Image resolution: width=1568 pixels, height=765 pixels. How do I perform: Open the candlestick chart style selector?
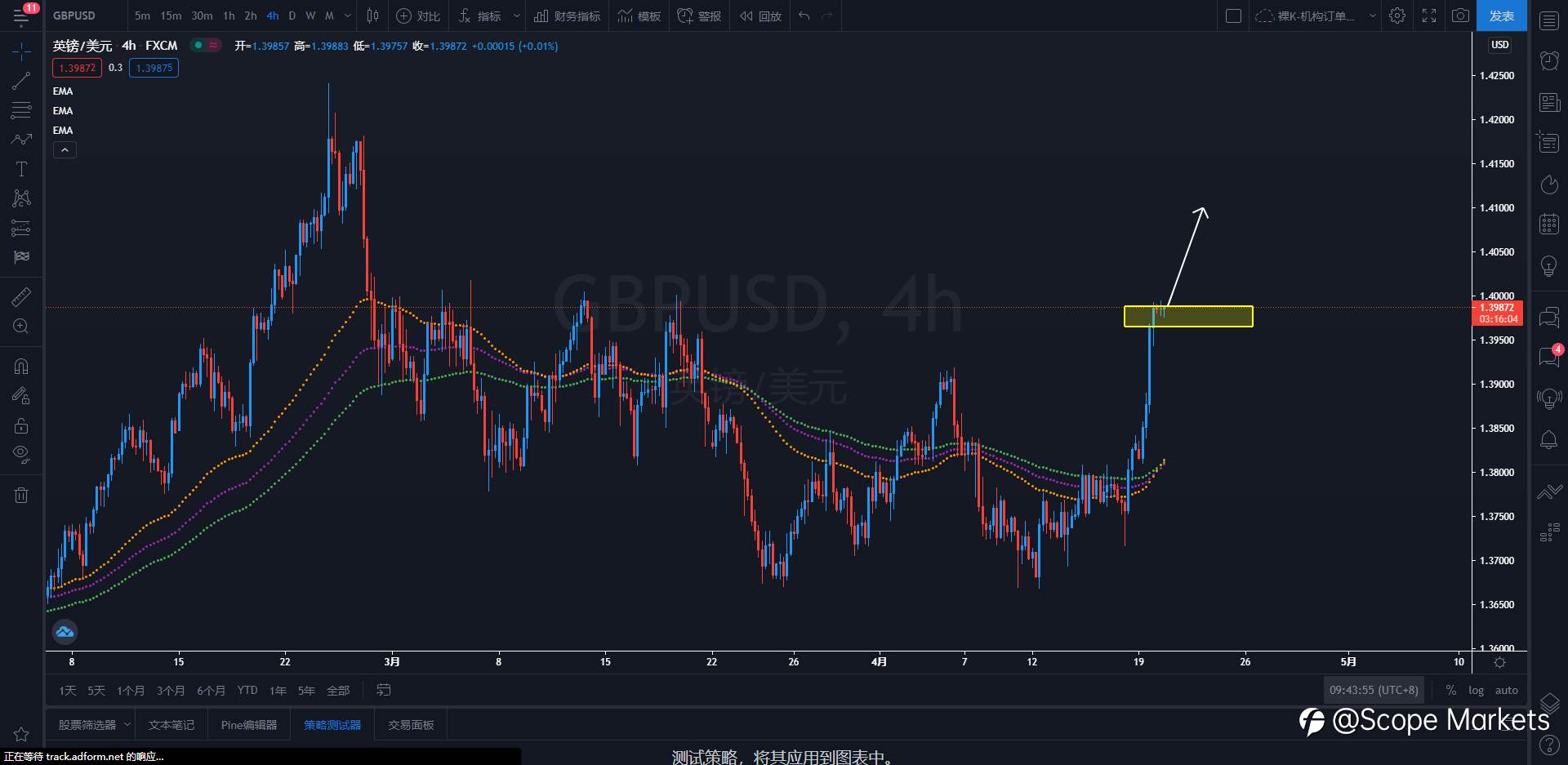coord(372,16)
